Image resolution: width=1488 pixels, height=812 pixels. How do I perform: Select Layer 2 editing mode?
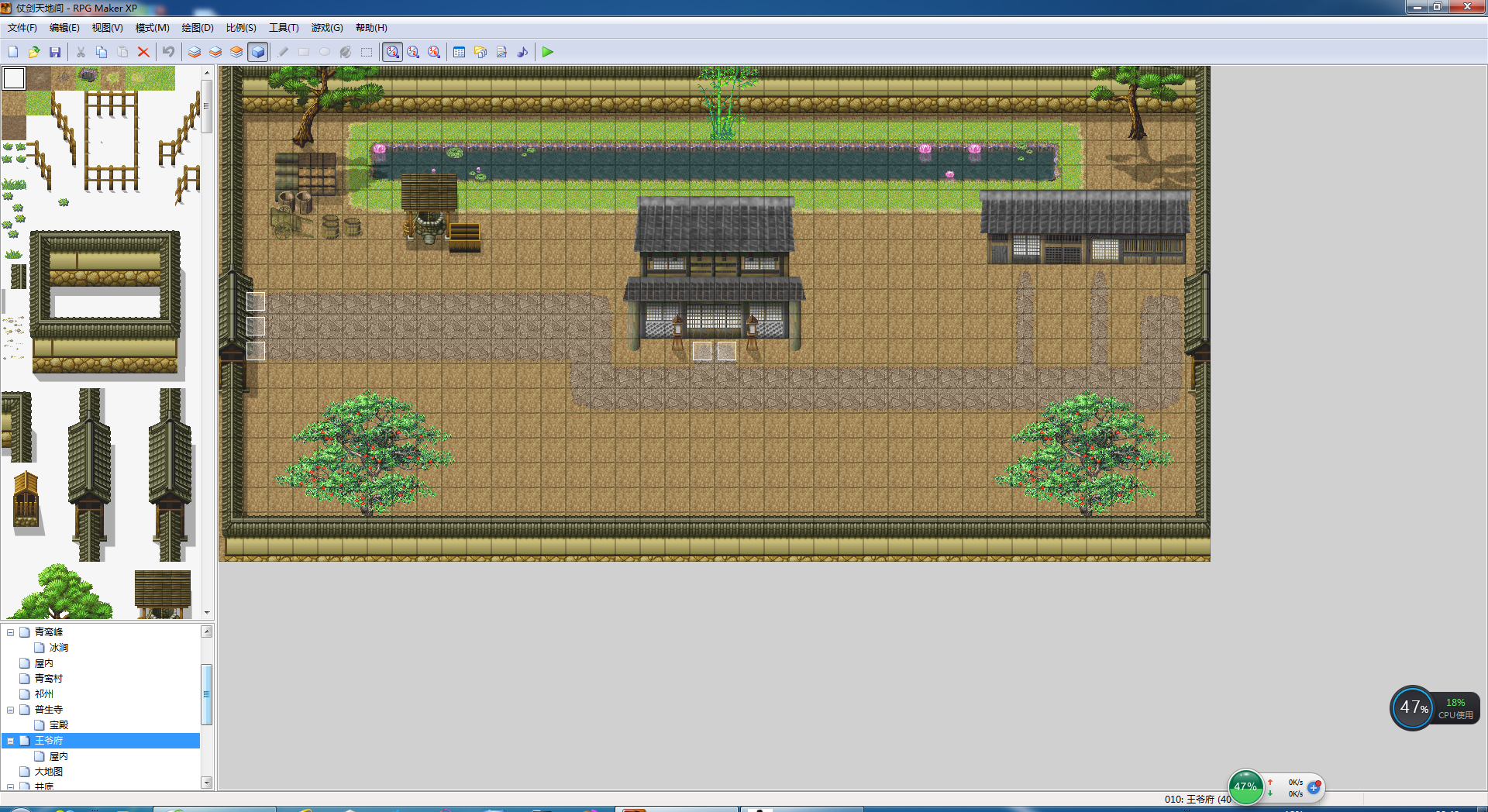[215, 52]
